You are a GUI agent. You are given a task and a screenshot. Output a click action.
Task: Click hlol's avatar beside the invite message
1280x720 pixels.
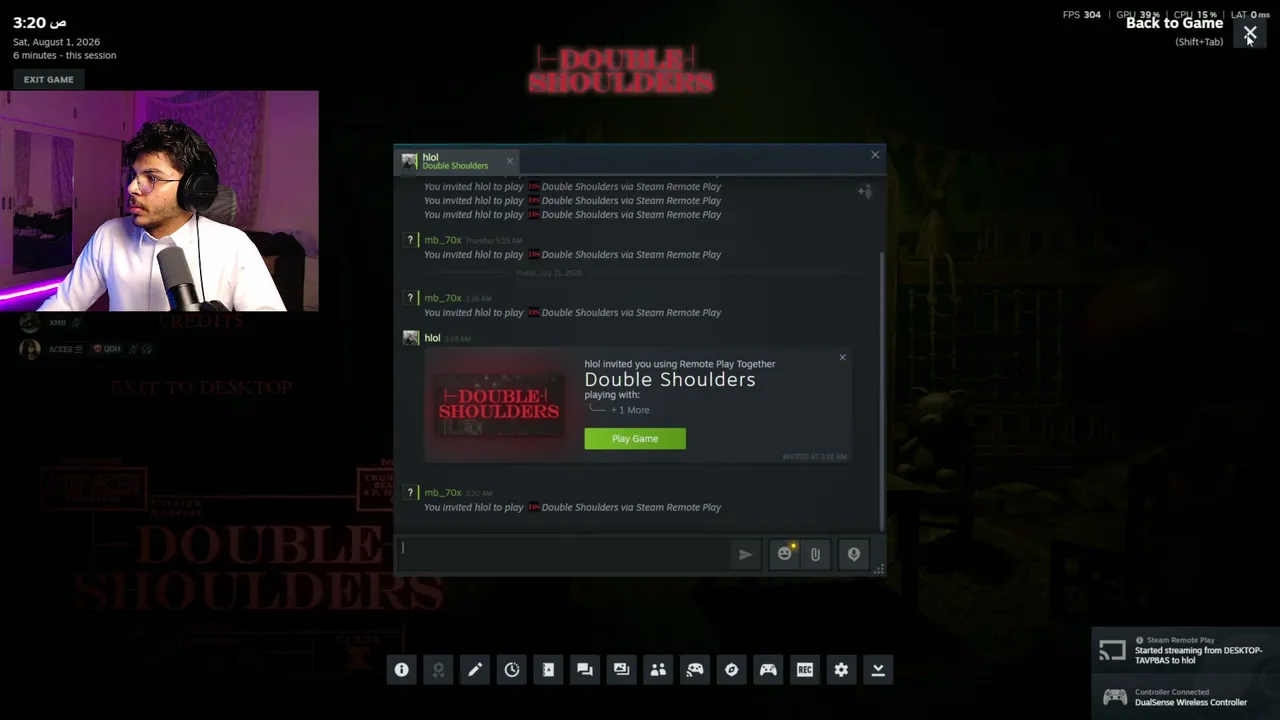click(x=411, y=338)
